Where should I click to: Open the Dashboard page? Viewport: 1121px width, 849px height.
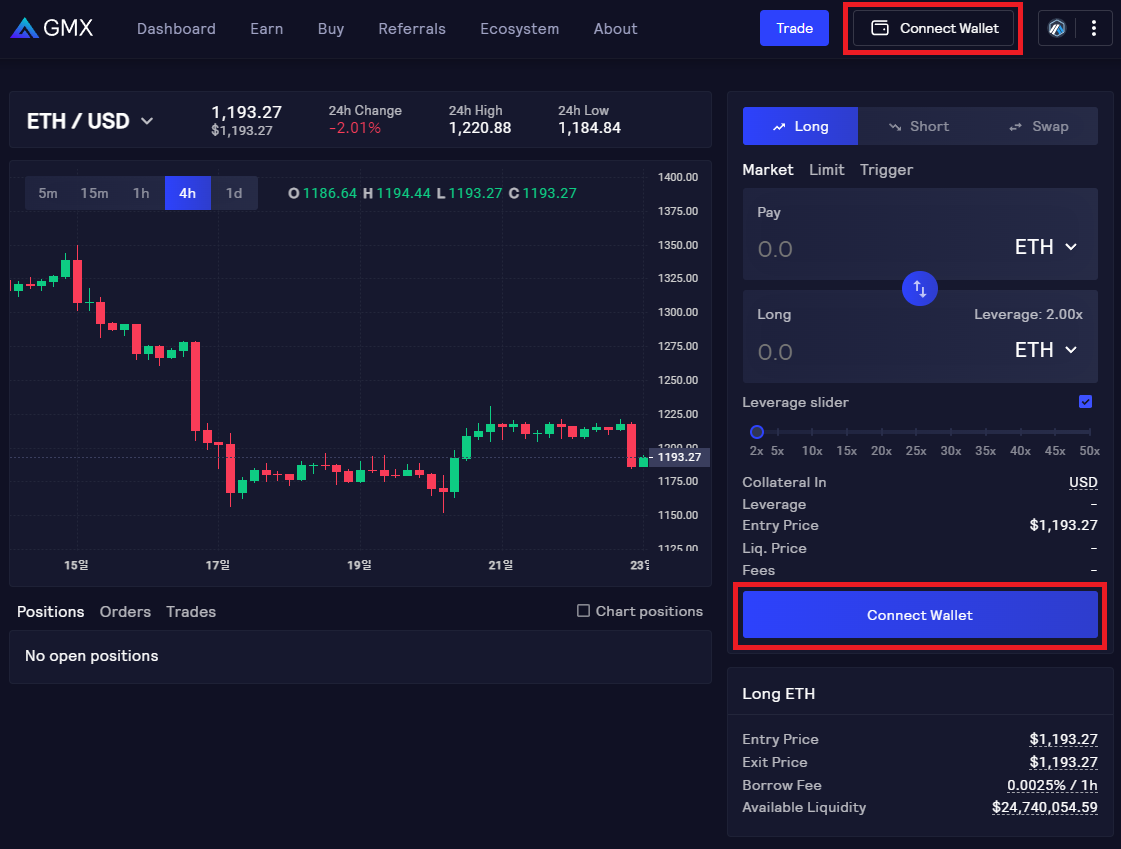point(176,29)
